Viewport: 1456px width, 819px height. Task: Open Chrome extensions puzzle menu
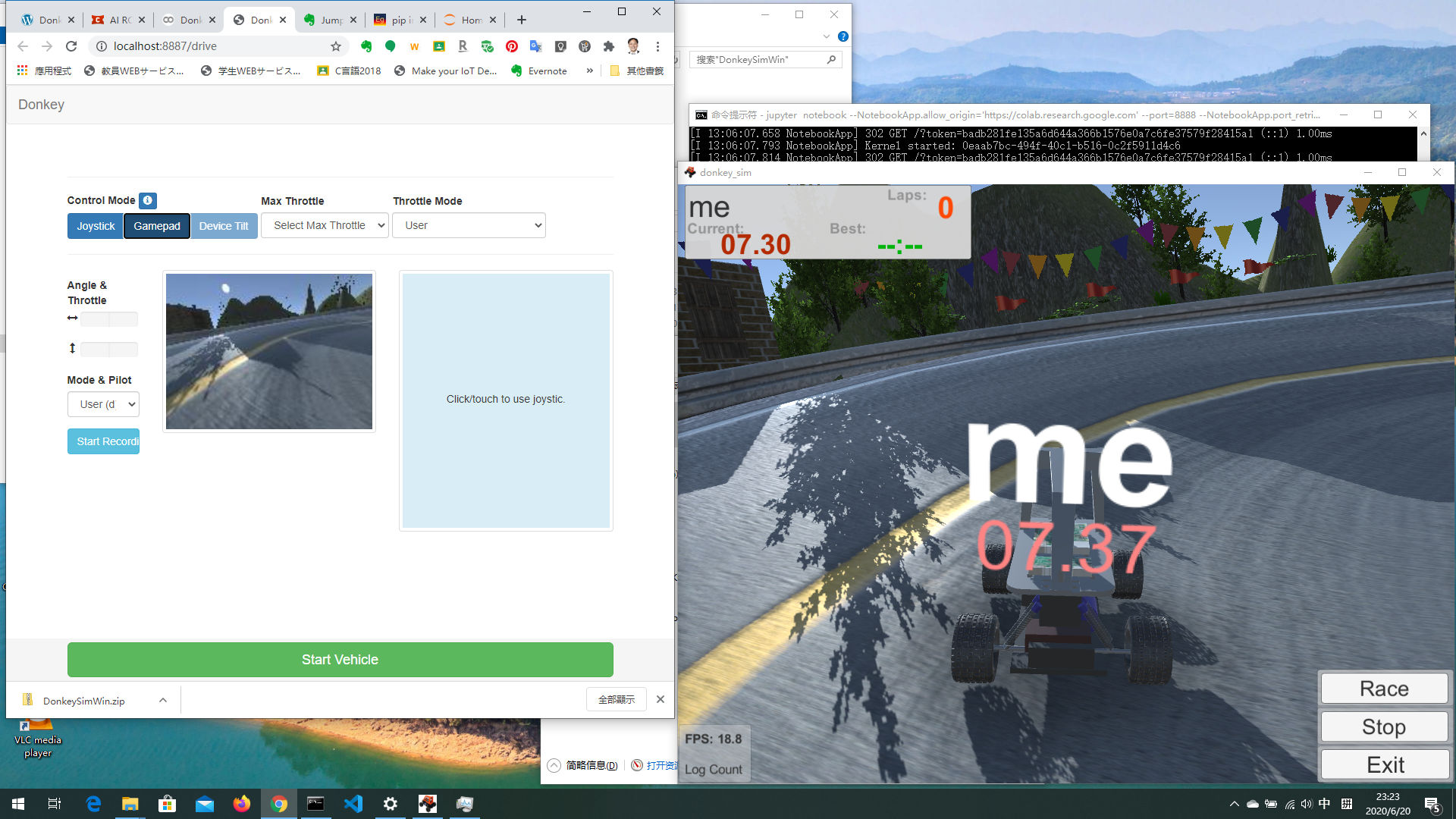(x=609, y=46)
